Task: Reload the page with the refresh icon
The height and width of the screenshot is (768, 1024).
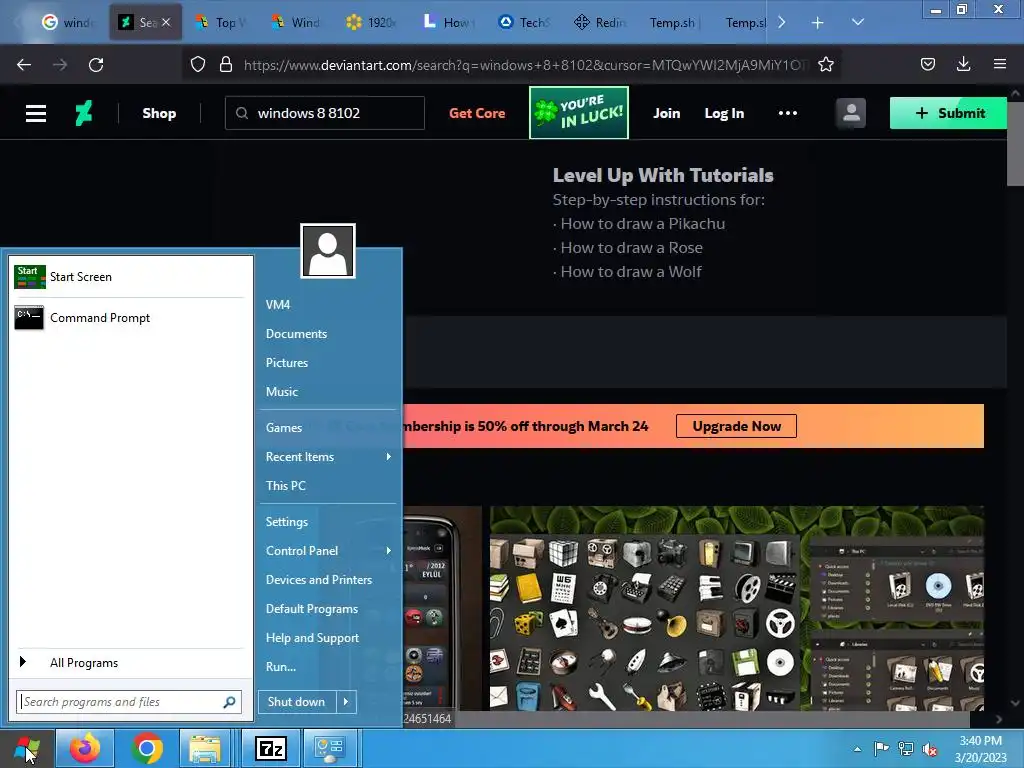Action: coord(96,64)
